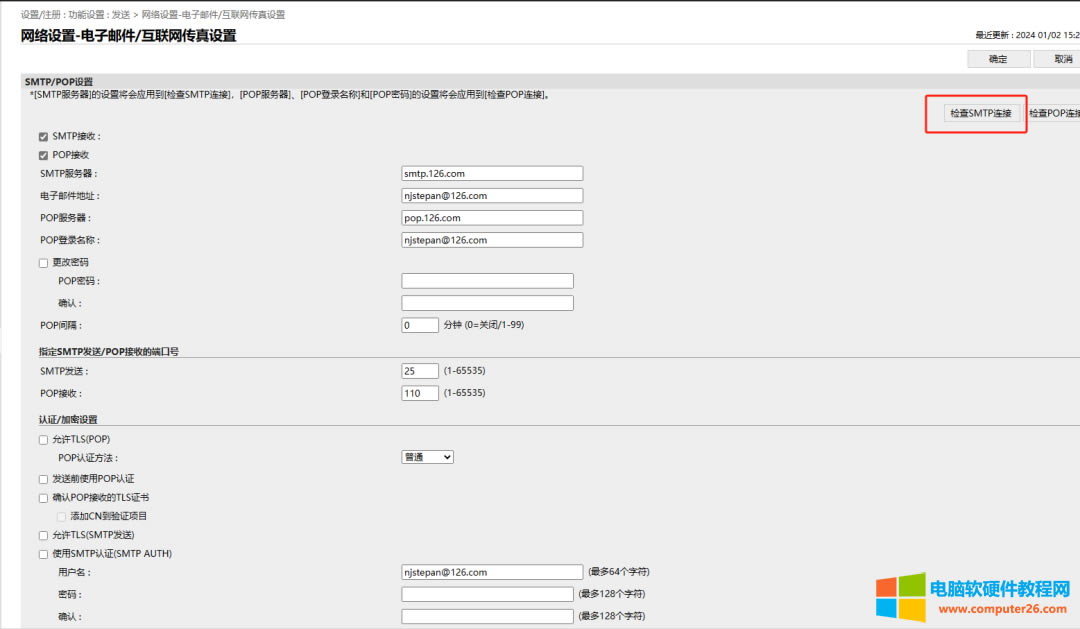Image resolution: width=1080 pixels, height=629 pixels.
Task: Enable the 更改密码 checkbox
Action: [43, 262]
